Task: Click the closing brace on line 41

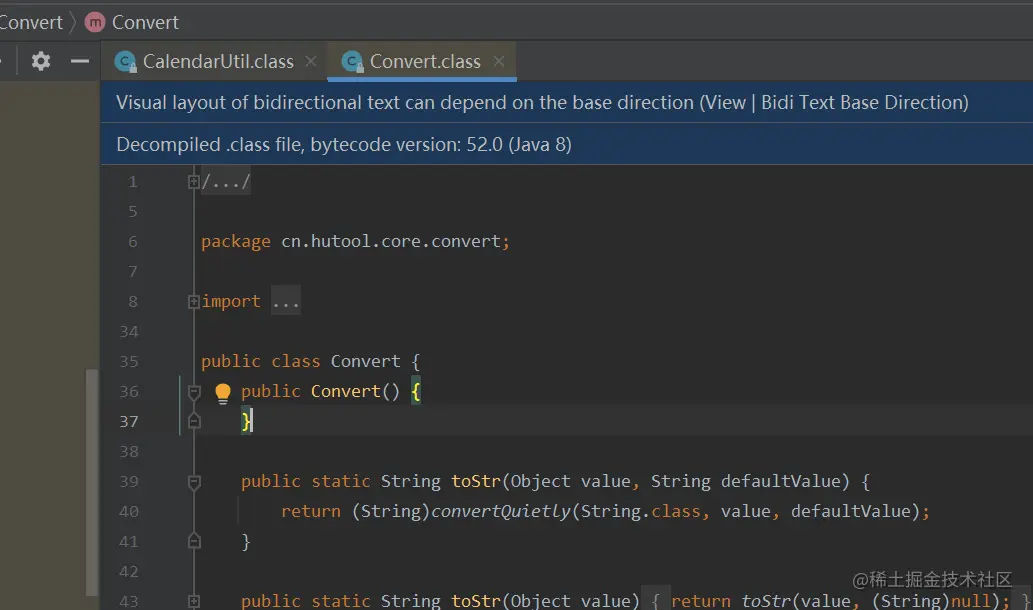Action: [246, 541]
